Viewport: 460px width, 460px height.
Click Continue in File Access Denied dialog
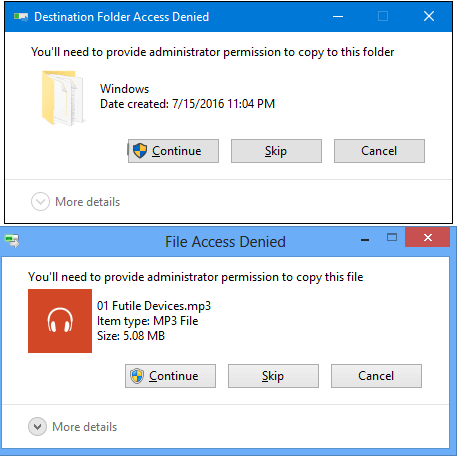(x=170, y=376)
